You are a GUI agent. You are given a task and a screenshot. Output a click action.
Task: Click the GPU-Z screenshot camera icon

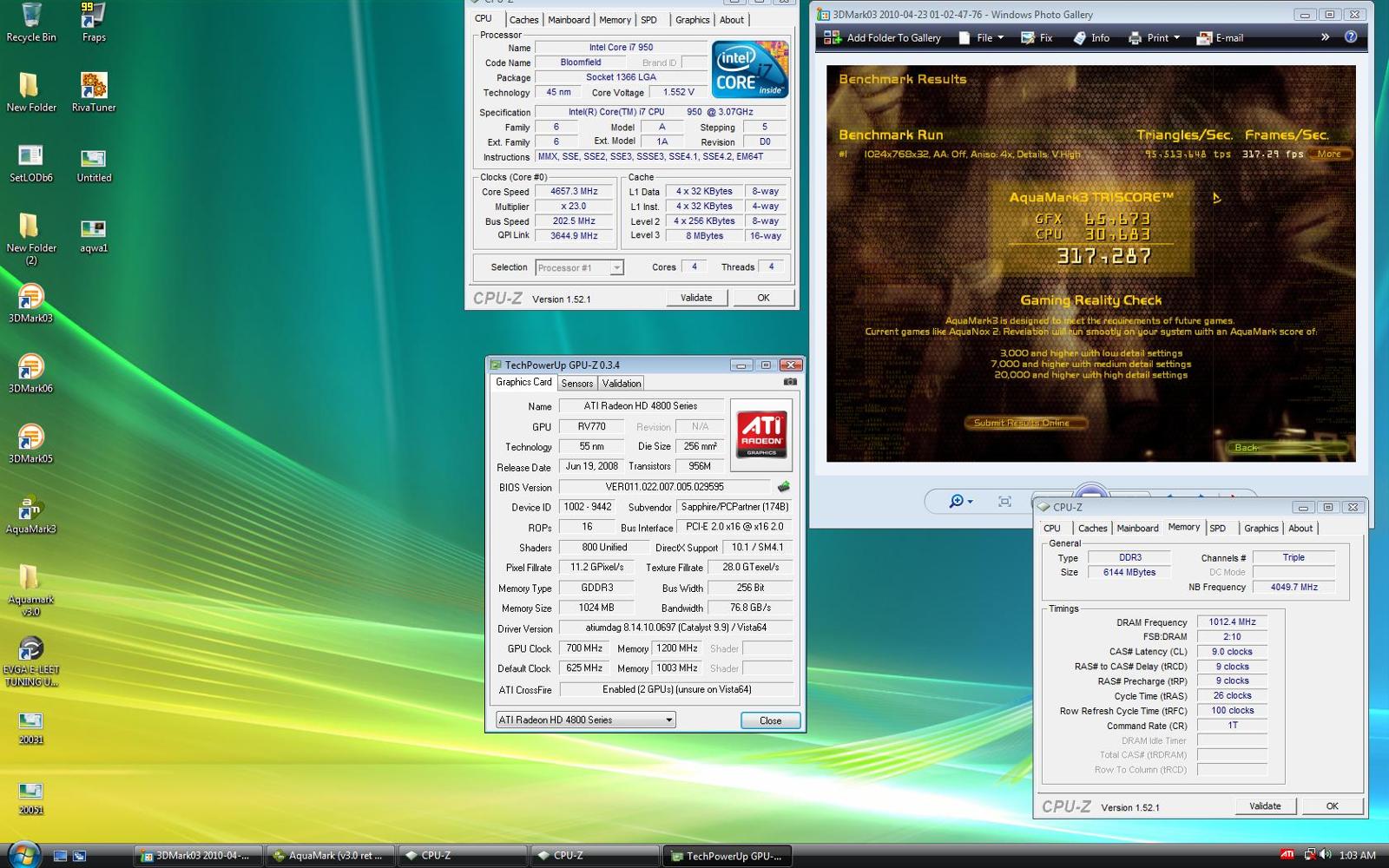point(790,382)
